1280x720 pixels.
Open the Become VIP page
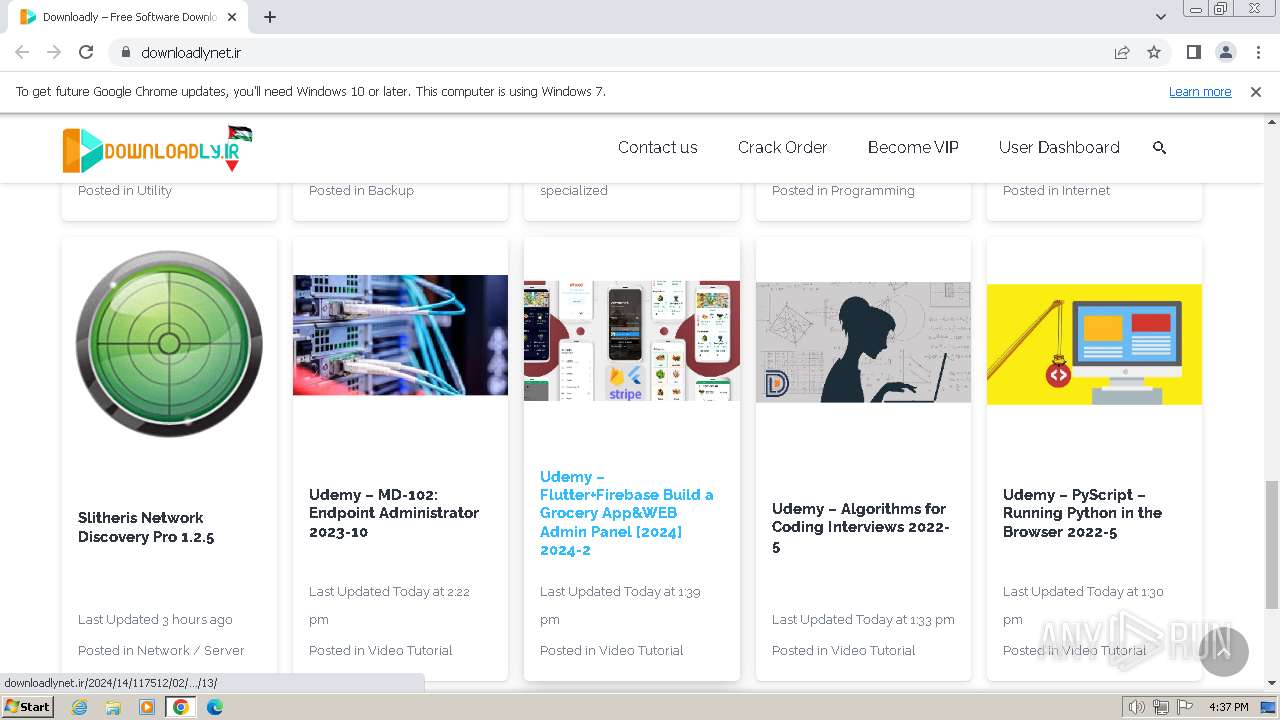(913, 147)
